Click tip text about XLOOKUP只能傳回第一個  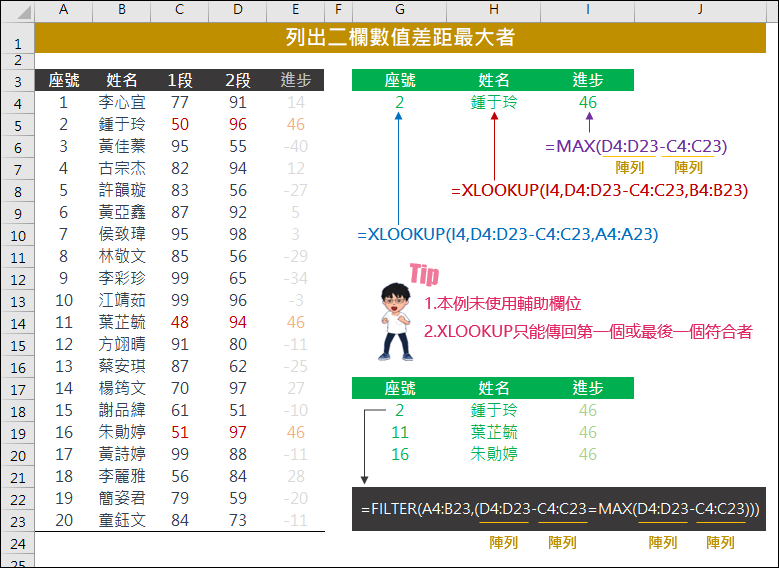[x=588, y=331]
